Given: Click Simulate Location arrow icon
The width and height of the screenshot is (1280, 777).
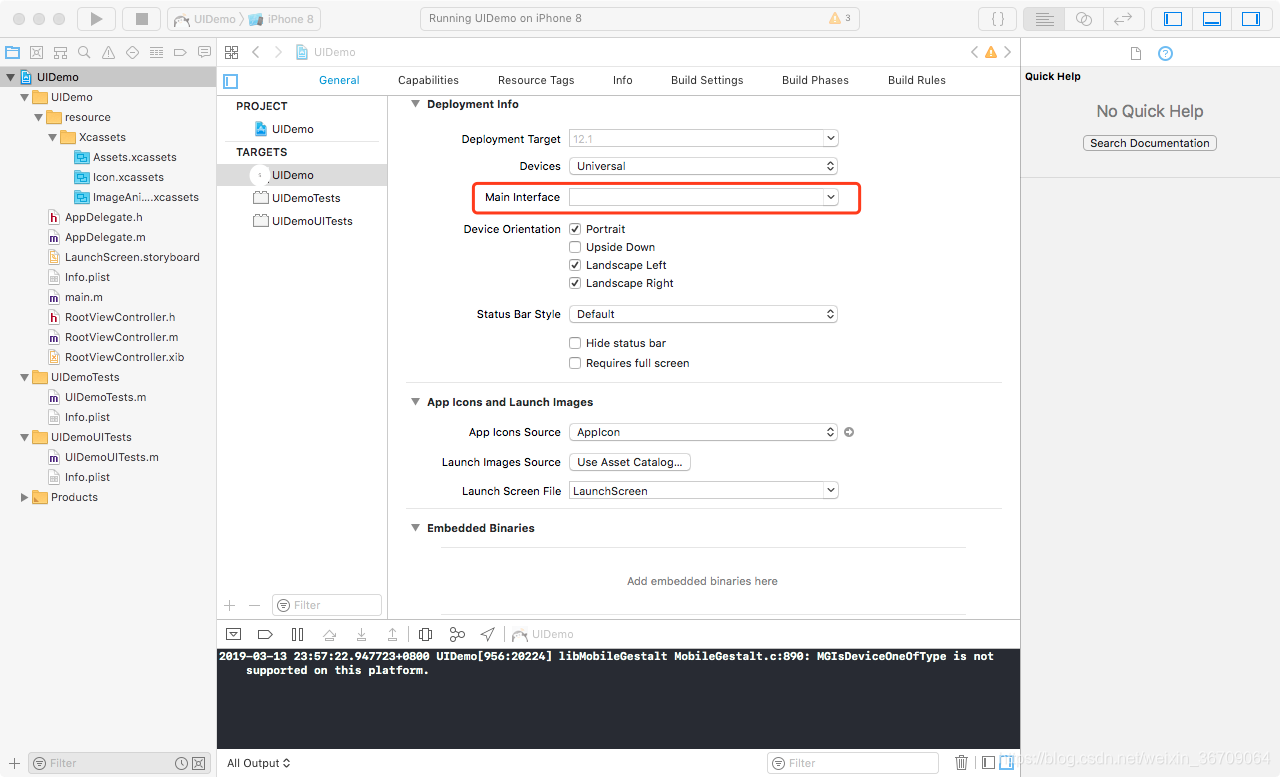Looking at the screenshot, I should 487,634.
